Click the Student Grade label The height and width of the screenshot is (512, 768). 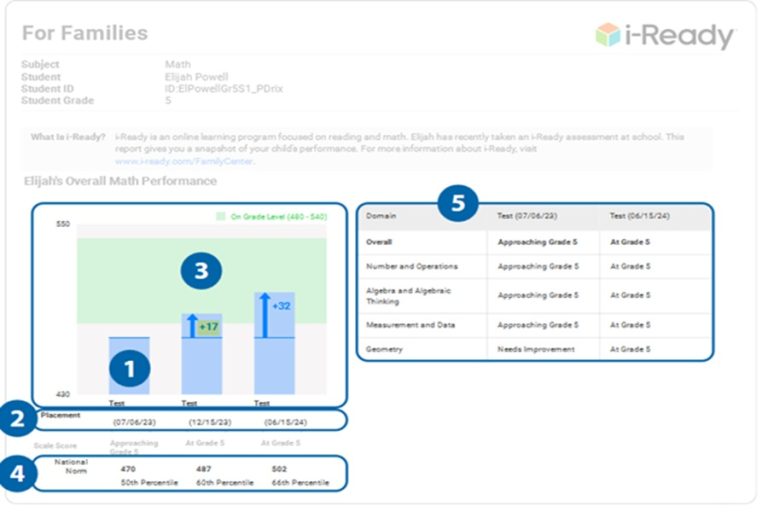pyautogui.click(x=57, y=100)
